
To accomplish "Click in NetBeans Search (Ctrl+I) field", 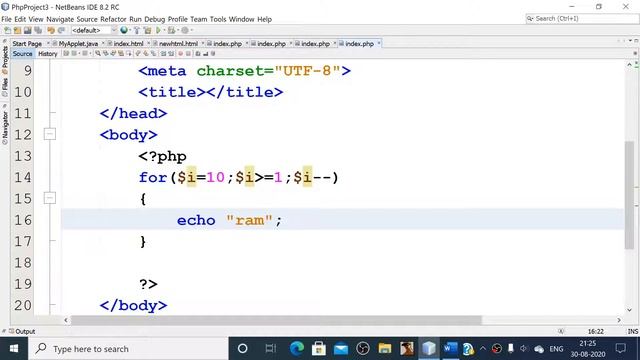I will tap(582, 18).
